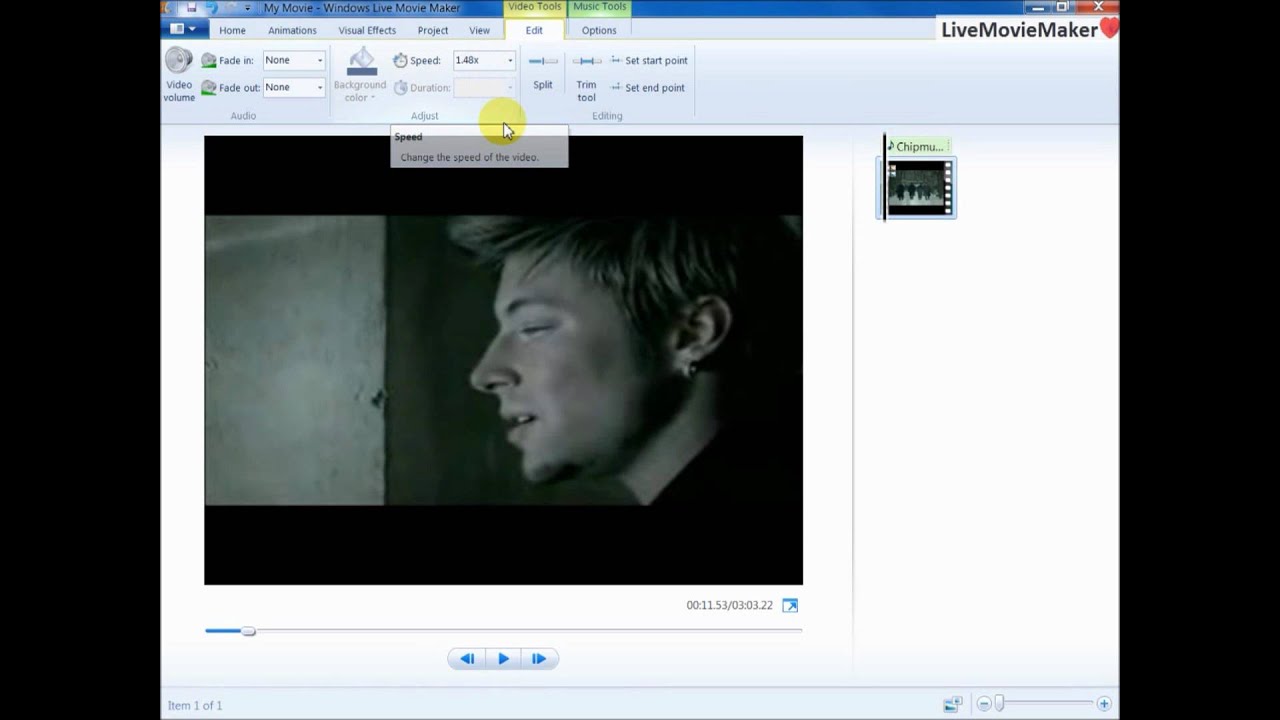The width and height of the screenshot is (1280, 720).
Task: Click the 00:11.53/03:03.22 time display
Action: point(729,605)
